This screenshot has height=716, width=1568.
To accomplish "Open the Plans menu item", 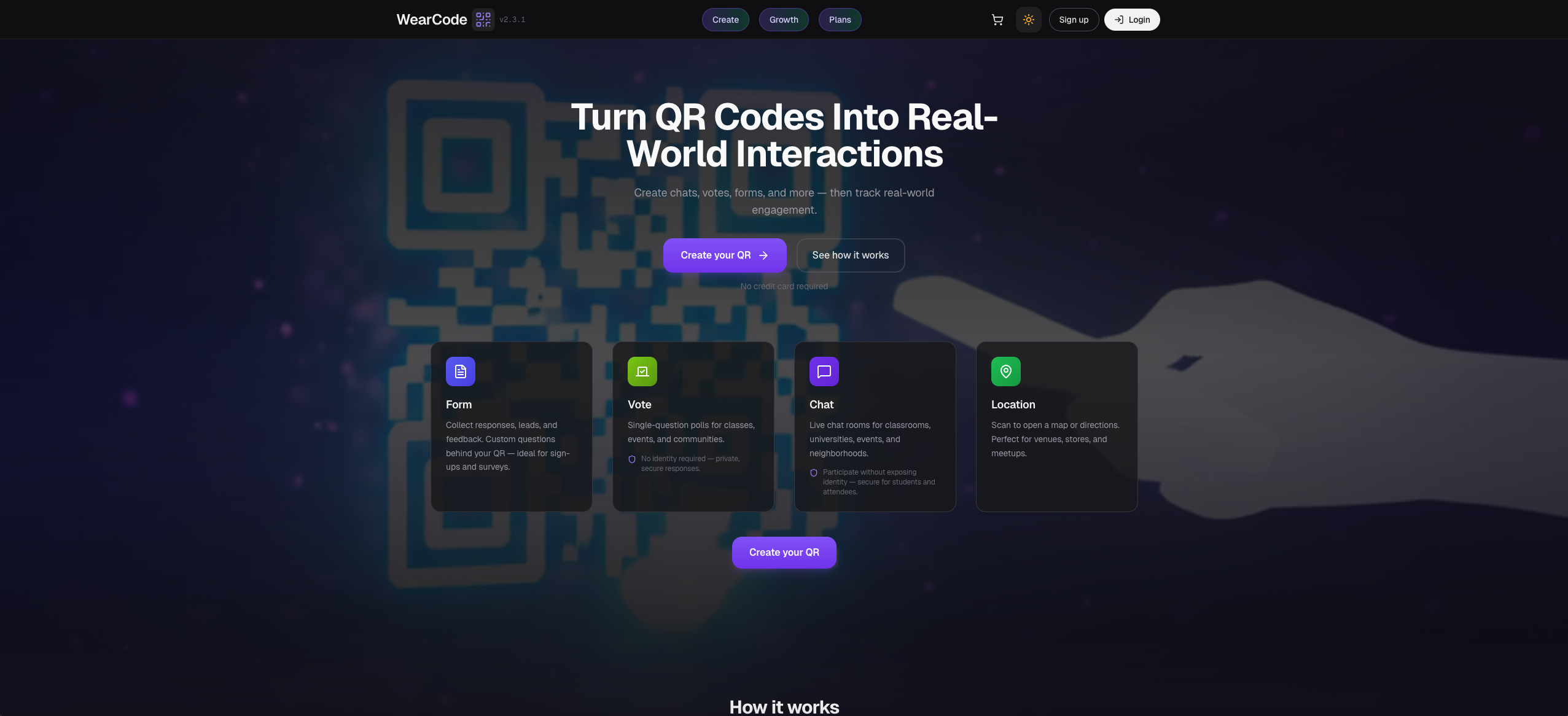I will pyautogui.click(x=839, y=19).
